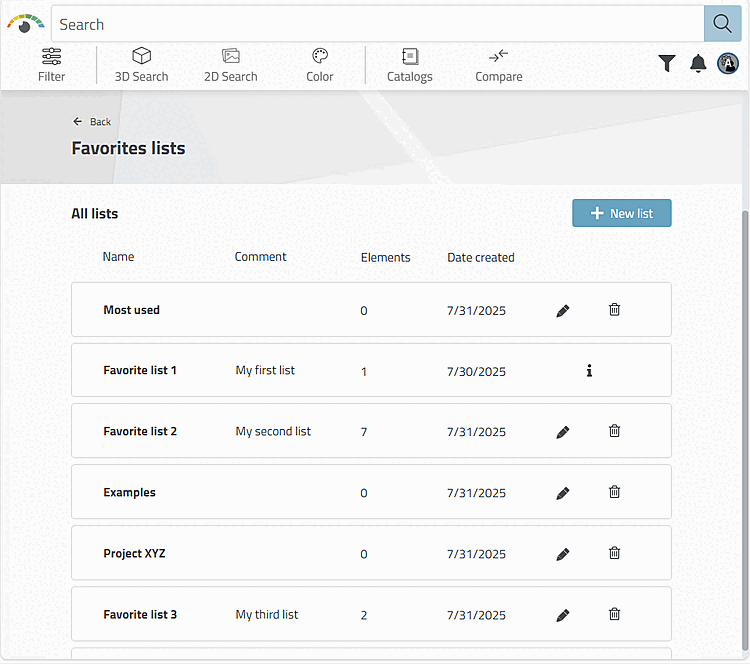The image size is (750, 664).
Task: Click the comment 'My second list'
Action: point(273,432)
